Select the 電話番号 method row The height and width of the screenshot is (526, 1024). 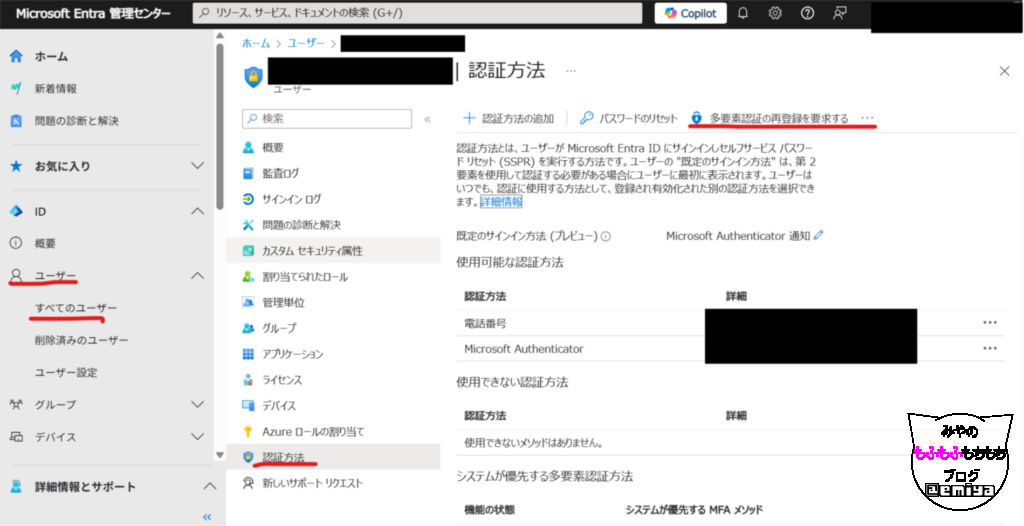(x=730, y=323)
